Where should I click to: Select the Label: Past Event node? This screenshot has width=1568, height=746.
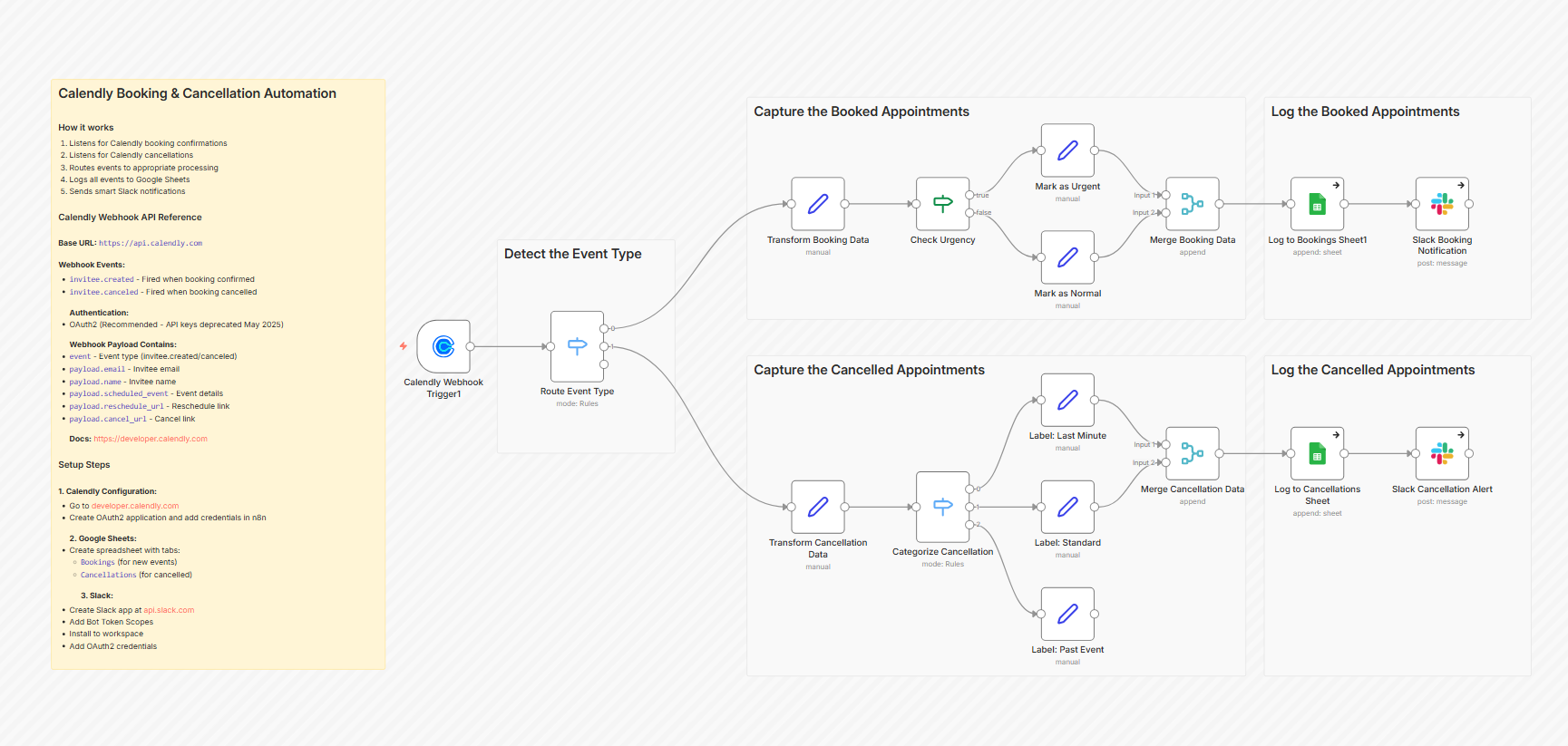coord(1067,614)
